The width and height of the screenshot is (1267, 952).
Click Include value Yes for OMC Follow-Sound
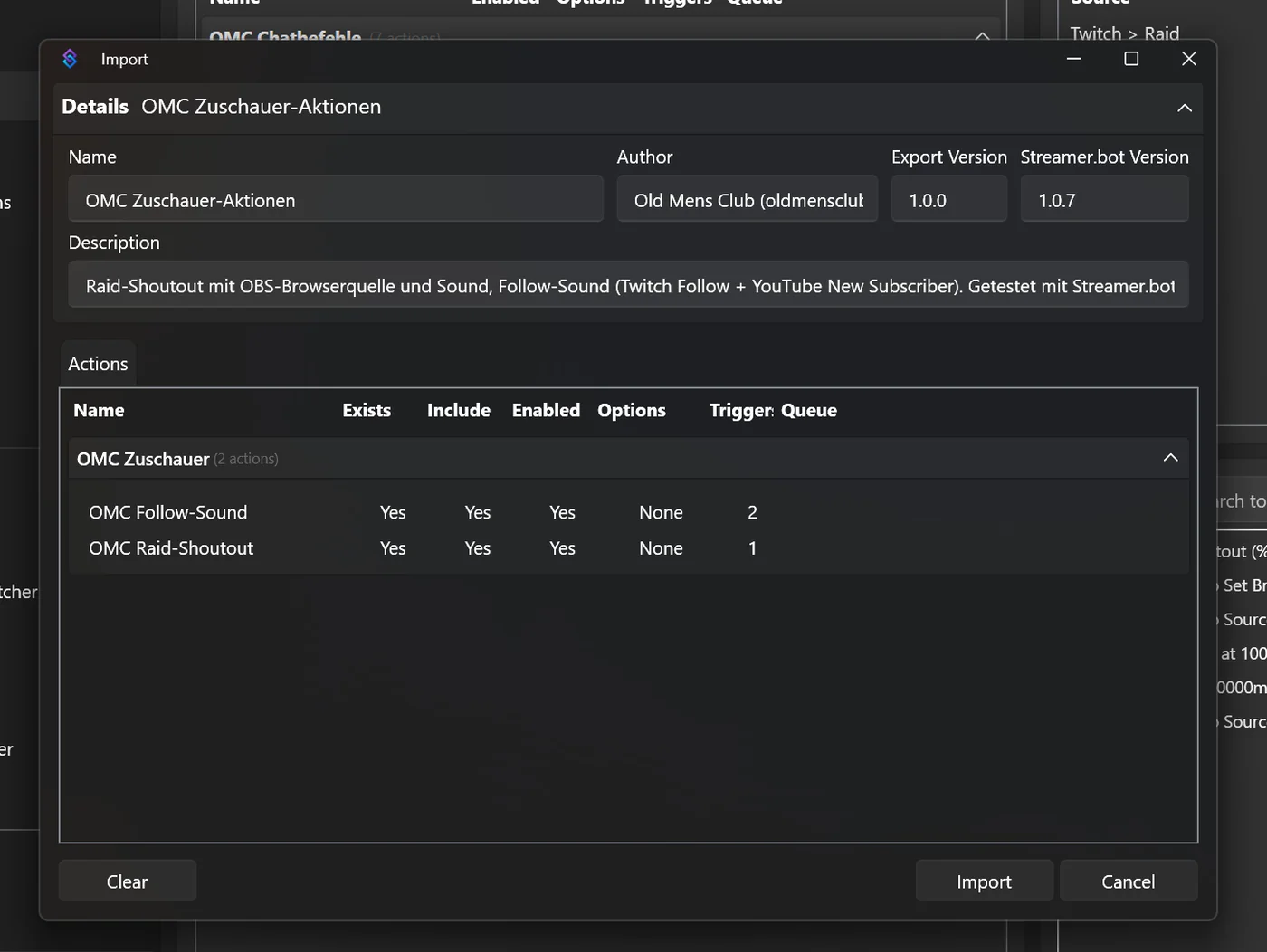[478, 512]
